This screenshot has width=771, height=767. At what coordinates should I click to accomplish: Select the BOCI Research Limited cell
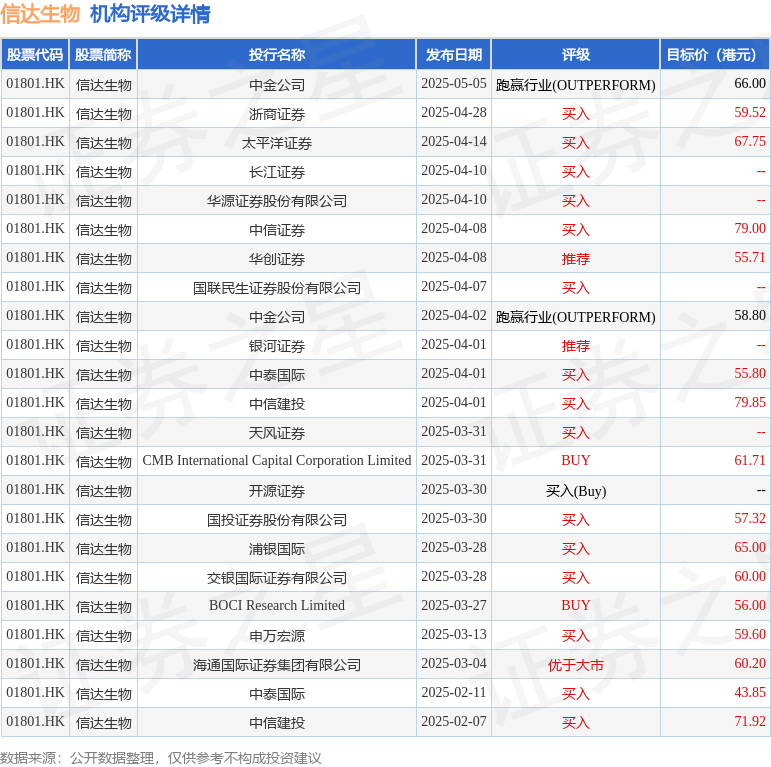tap(277, 606)
